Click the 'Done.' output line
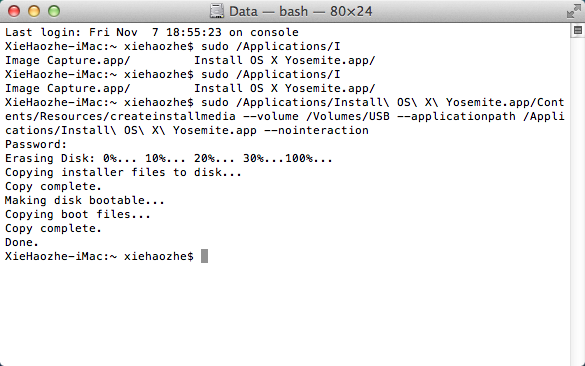Image resolution: width=585 pixels, height=366 pixels. 22,243
